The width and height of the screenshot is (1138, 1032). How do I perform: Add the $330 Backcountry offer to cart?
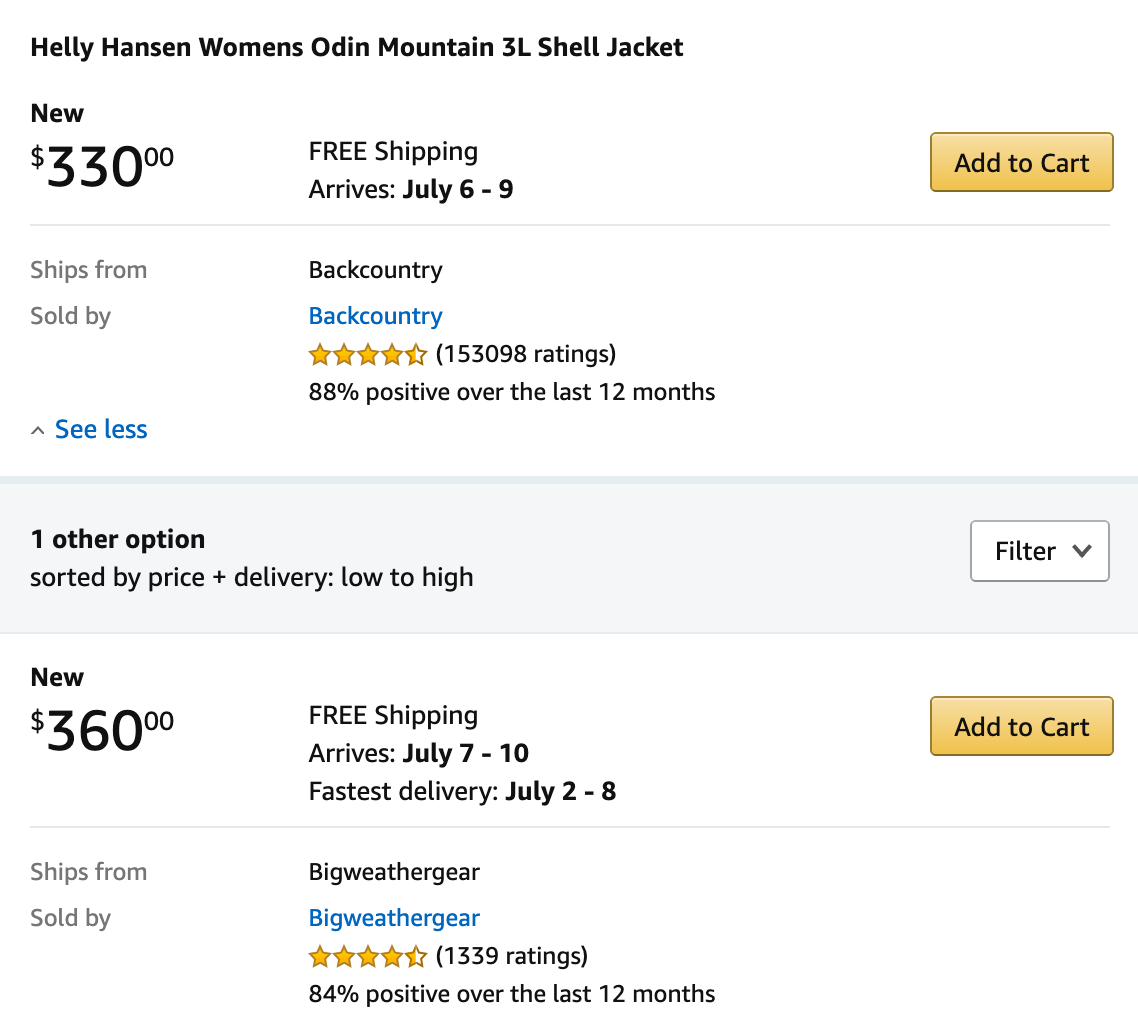point(1021,162)
